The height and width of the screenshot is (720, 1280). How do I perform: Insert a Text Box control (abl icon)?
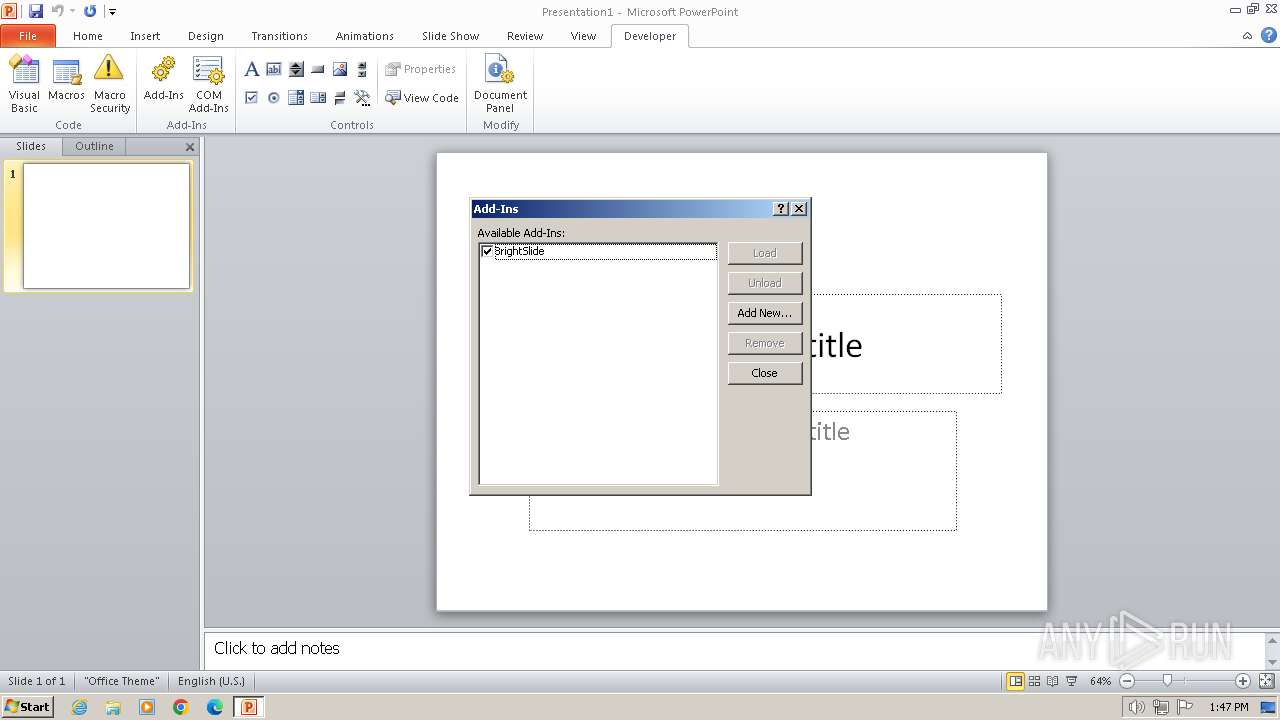[x=274, y=69]
